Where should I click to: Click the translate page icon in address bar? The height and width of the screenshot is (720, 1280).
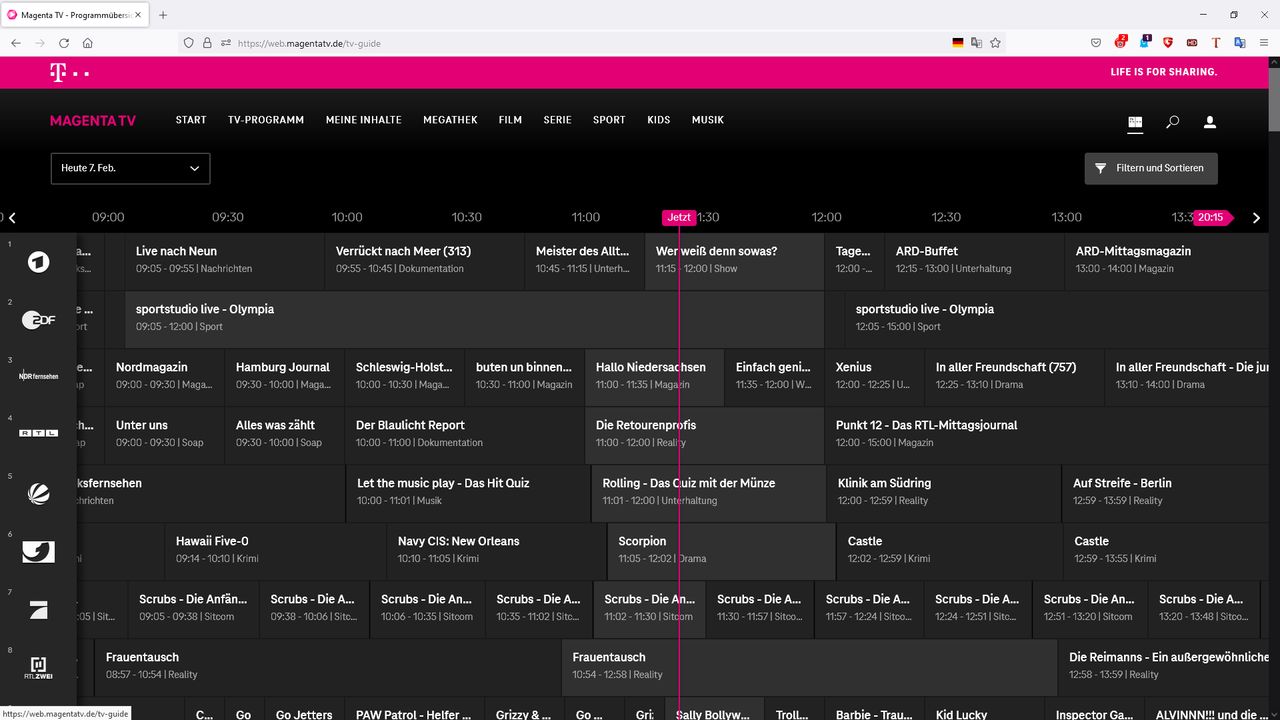click(x=976, y=43)
